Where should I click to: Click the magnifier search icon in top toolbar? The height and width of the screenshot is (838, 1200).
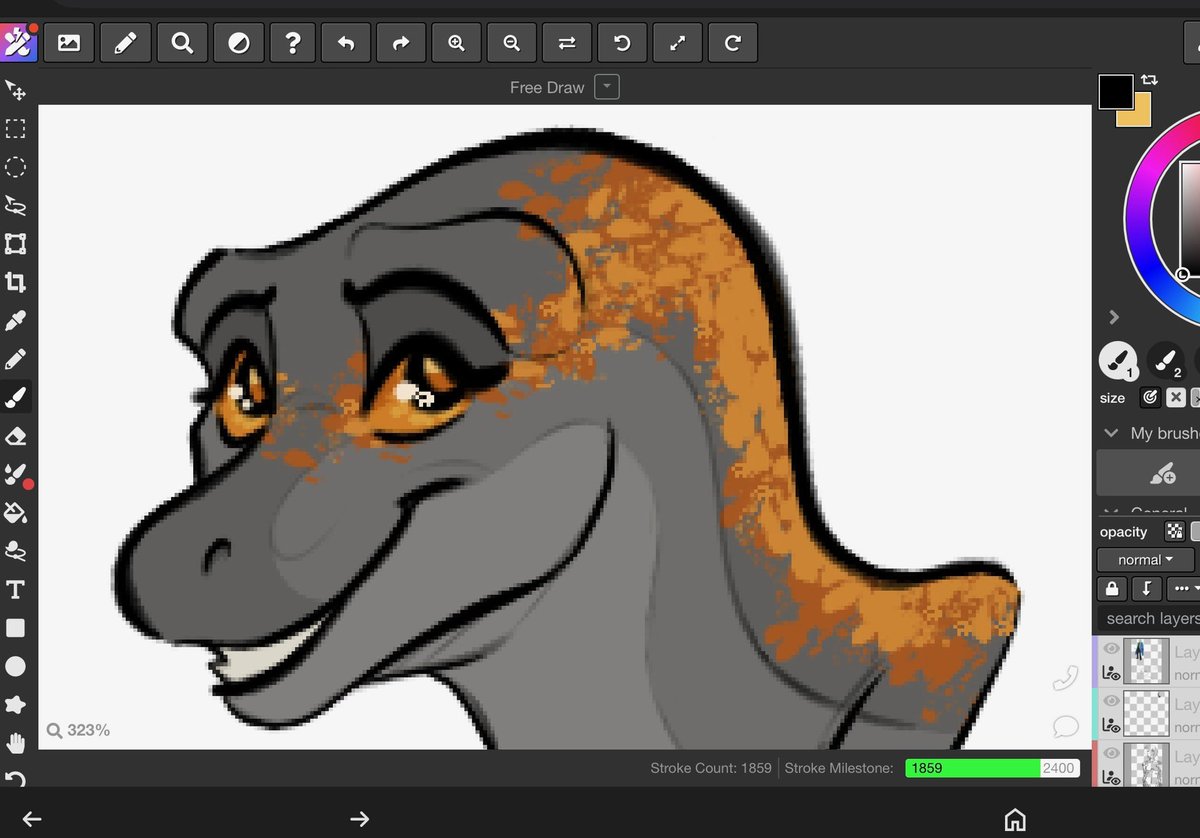click(x=181, y=43)
